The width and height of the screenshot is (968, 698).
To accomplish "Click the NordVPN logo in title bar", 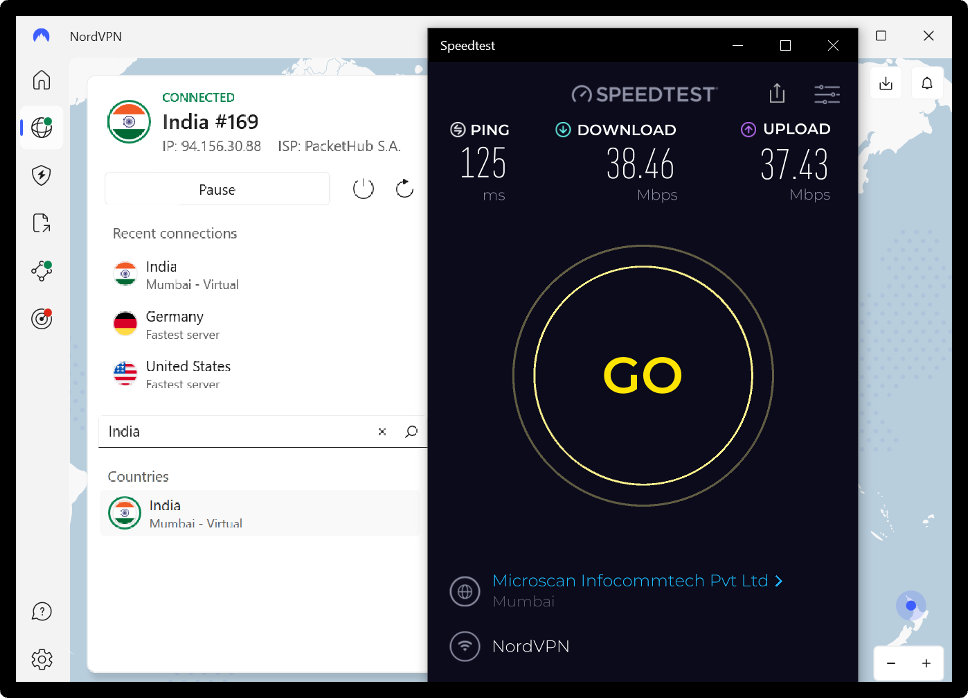I will [41, 36].
